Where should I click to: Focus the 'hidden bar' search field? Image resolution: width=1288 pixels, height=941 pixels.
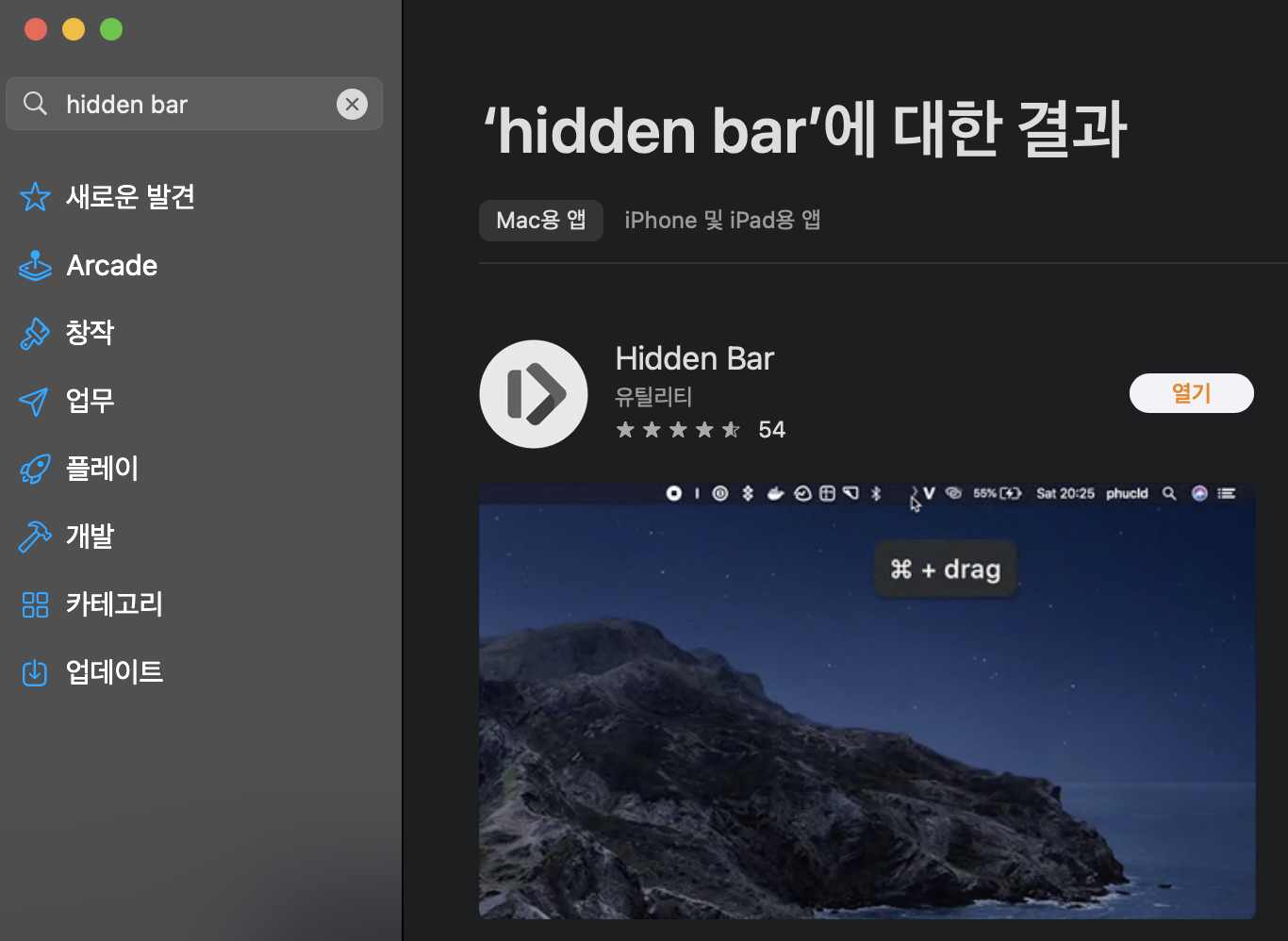tap(194, 104)
